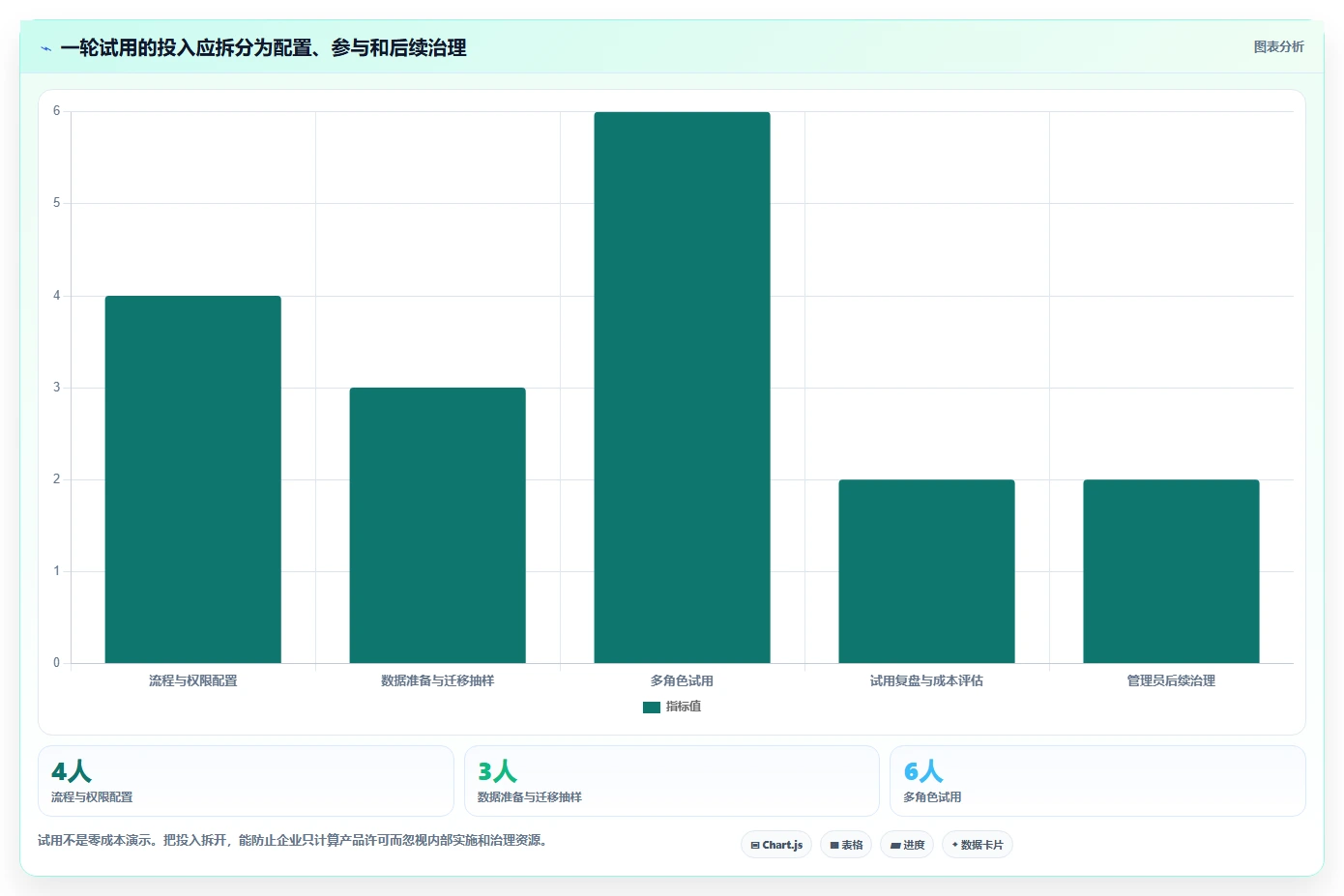This screenshot has height=896, width=1344.
Task: Click the 指标值 legend text
Action: [684, 707]
